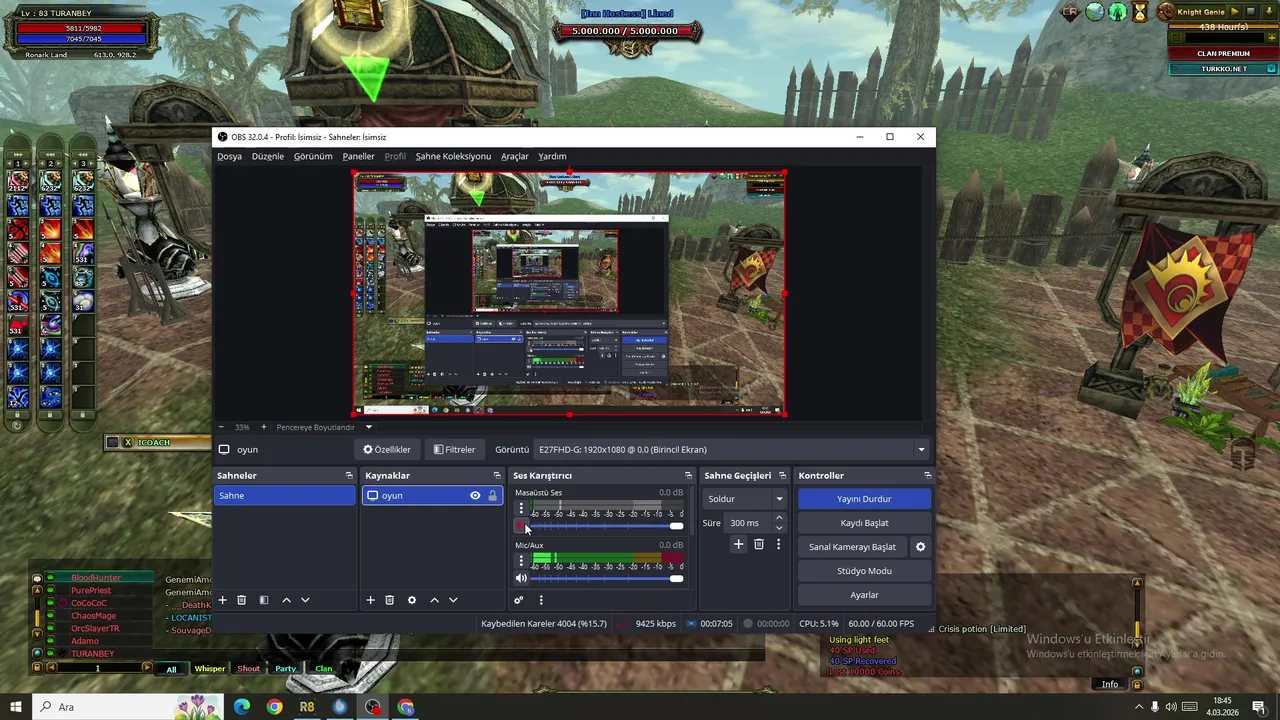The height and width of the screenshot is (720, 1280).
Task: Open Masaüstü Ses options dots
Action: point(521,509)
